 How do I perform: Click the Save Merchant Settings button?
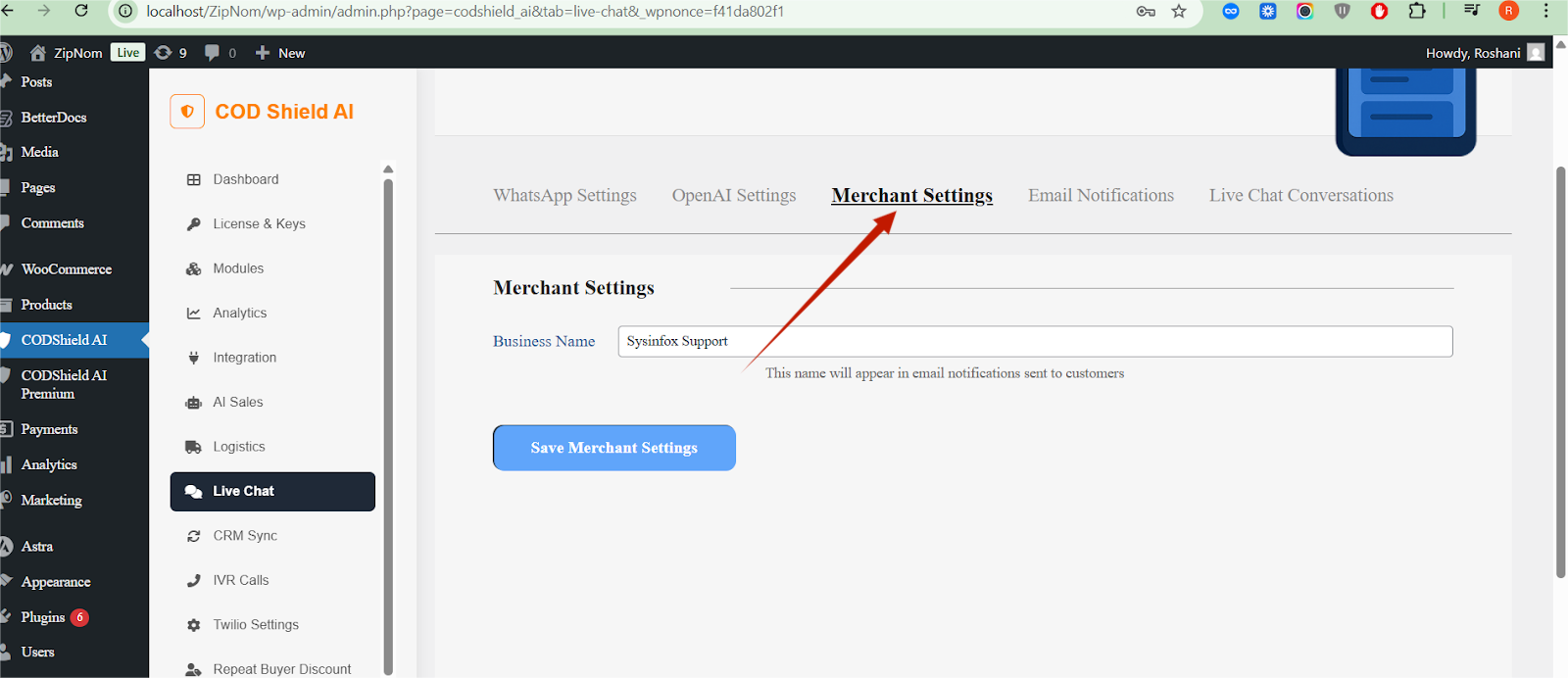613,448
